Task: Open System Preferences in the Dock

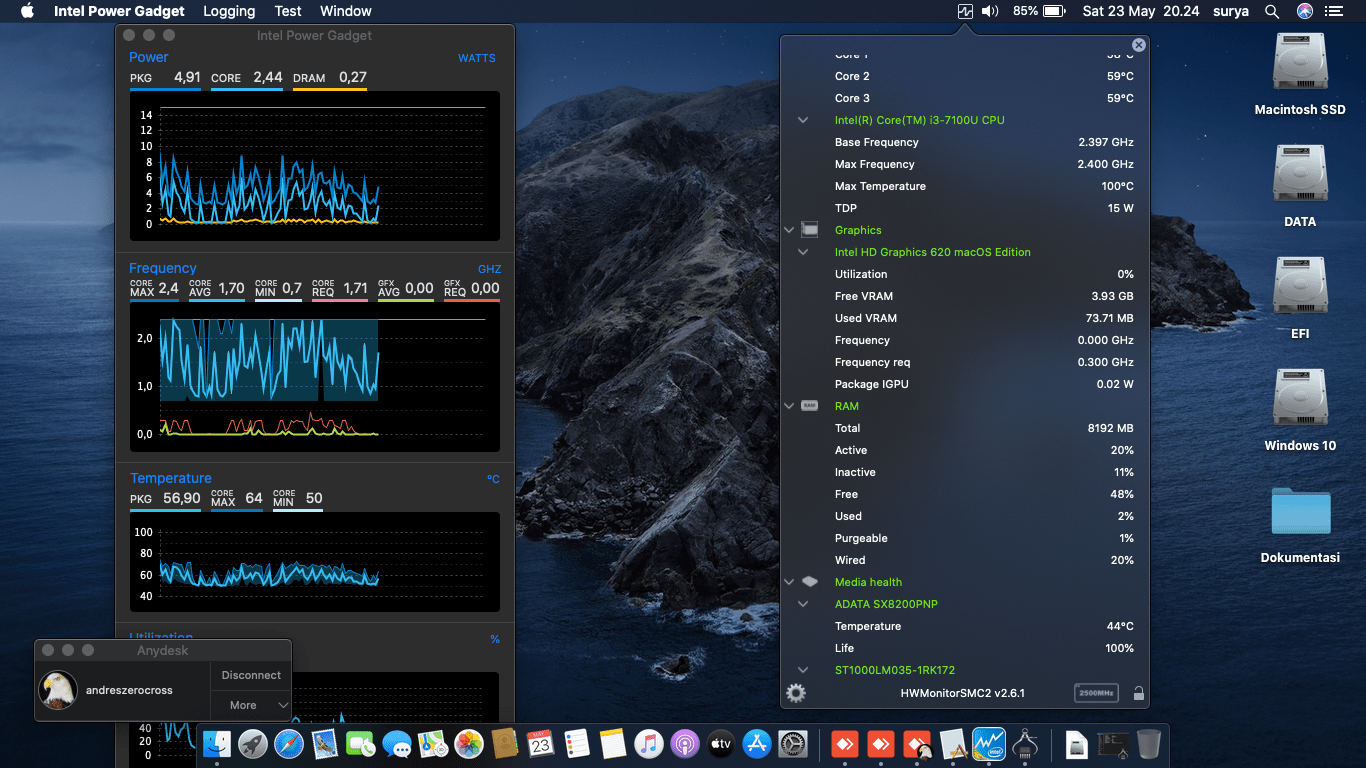Action: click(793, 744)
